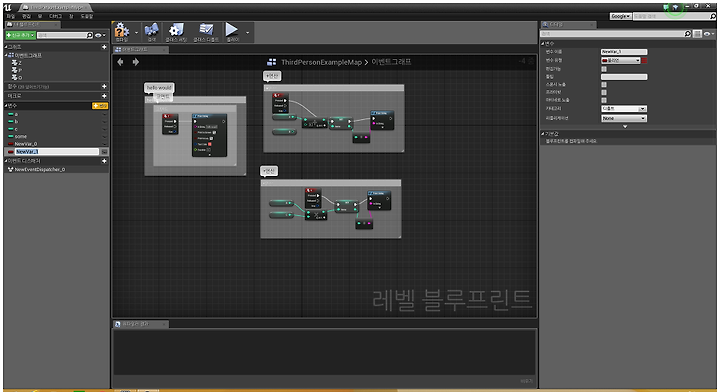This screenshot has height=392, width=720.
Task: Click the green 신규 추가 (Add New) button
Action: (x=20, y=35)
